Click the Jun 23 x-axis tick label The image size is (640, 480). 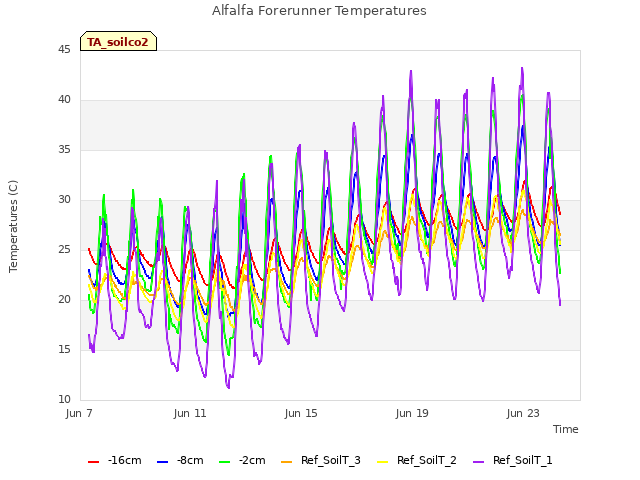coord(523,413)
